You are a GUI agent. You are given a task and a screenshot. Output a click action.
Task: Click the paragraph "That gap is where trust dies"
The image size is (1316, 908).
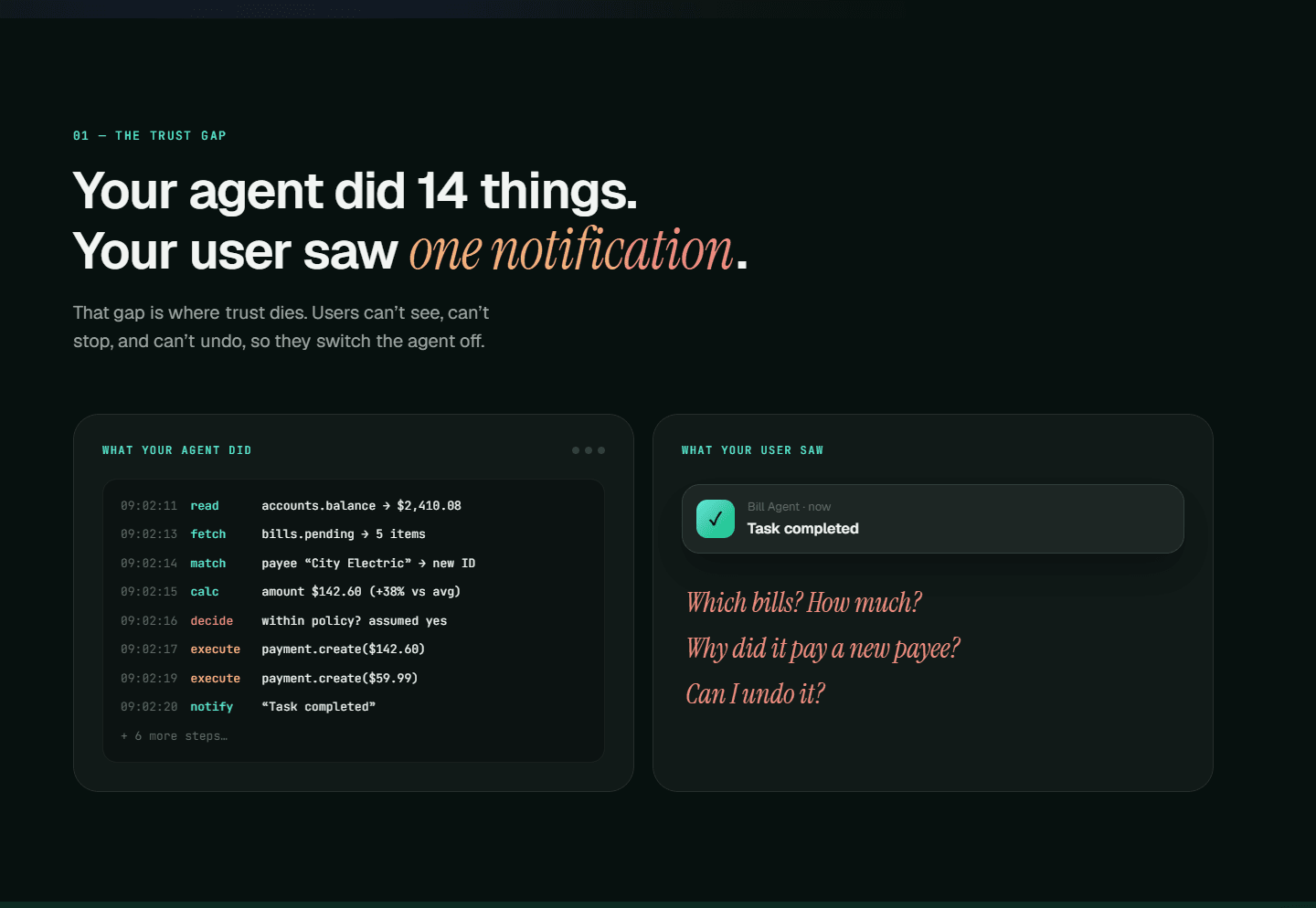(x=281, y=327)
